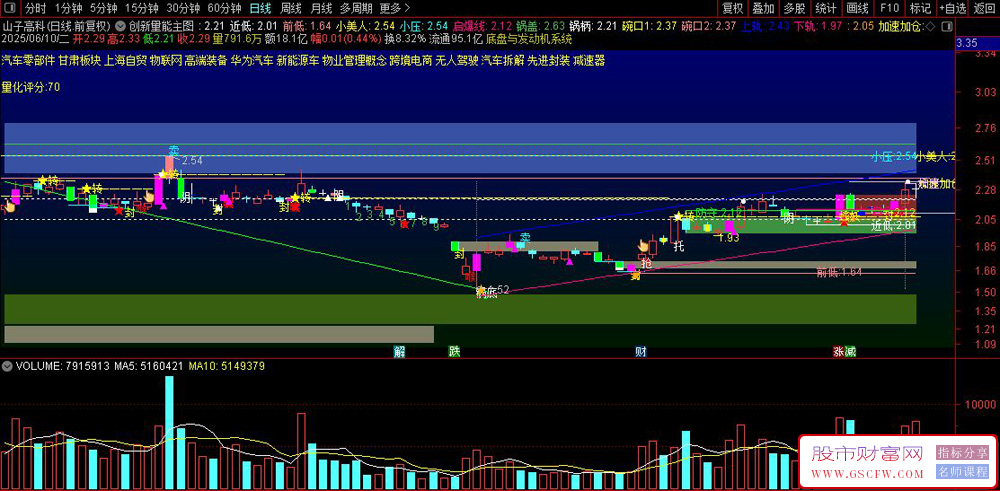Click the 上海自贸 concept tag
Image resolution: width=1000 pixels, height=491 pixels.
(x=125, y=61)
